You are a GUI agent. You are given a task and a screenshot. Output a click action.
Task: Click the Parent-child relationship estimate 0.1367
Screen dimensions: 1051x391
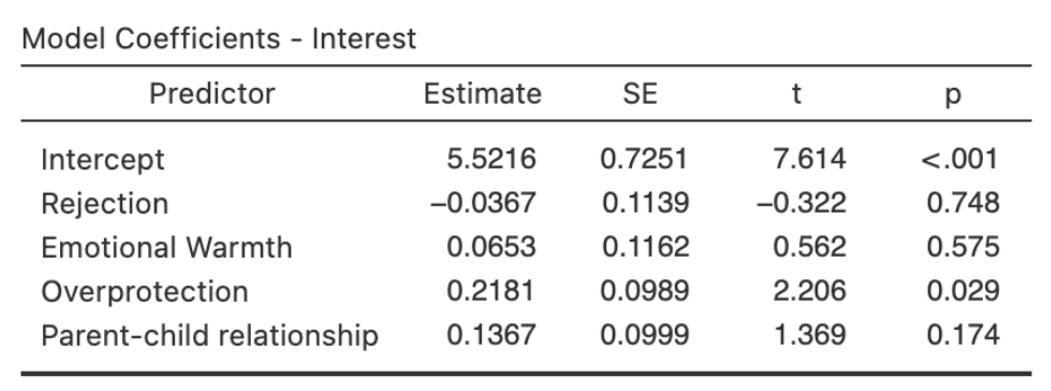pyautogui.click(x=491, y=335)
